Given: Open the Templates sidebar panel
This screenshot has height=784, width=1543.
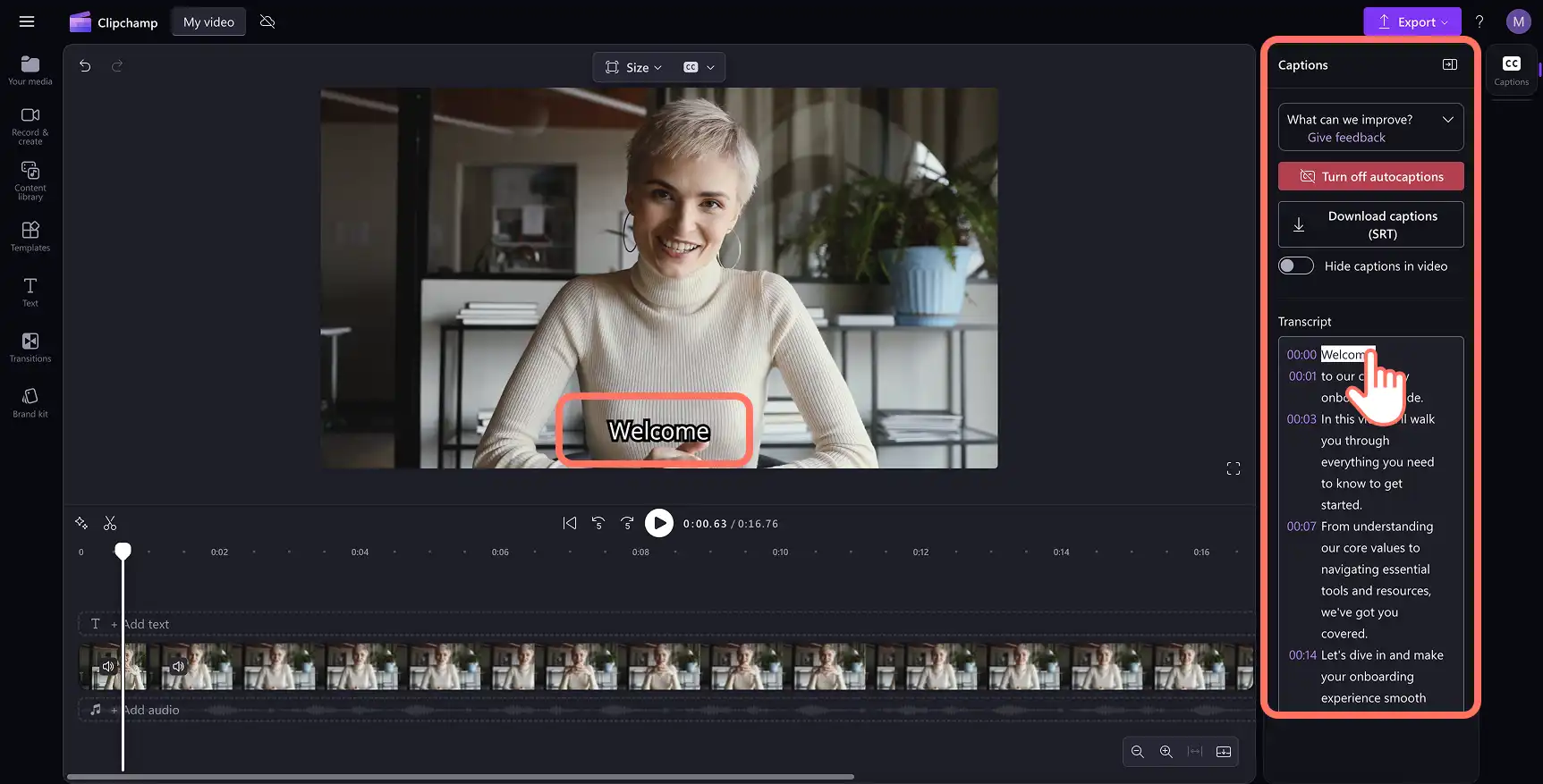Looking at the screenshot, I should point(30,237).
